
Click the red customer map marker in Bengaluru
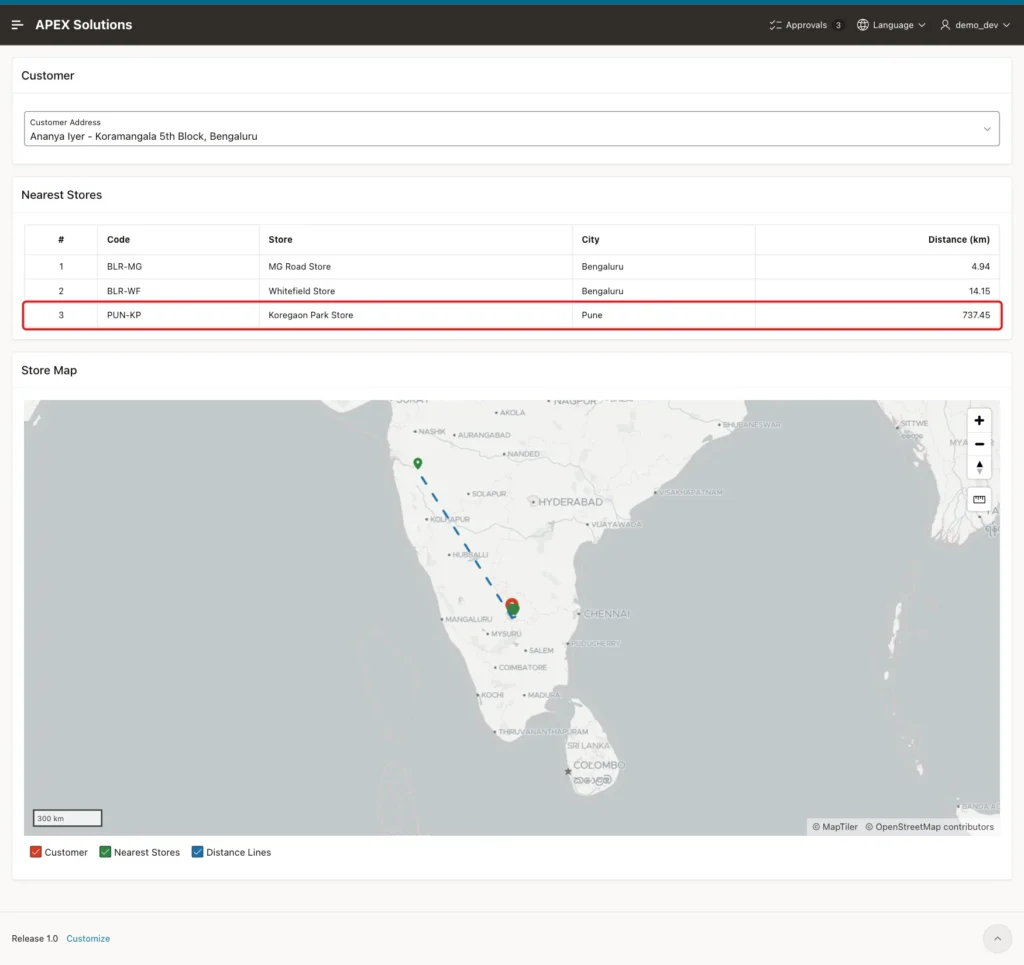point(511,601)
